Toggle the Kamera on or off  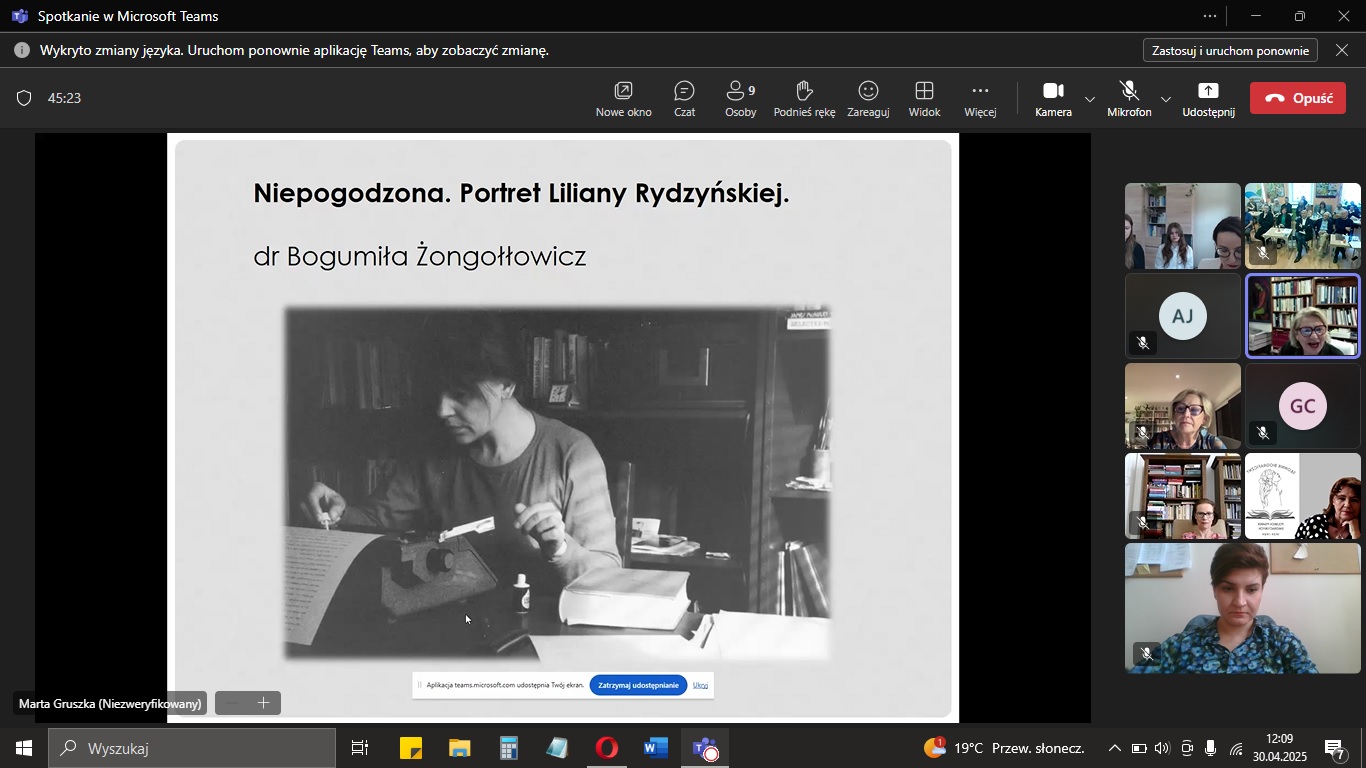(x=1053, y=98)
